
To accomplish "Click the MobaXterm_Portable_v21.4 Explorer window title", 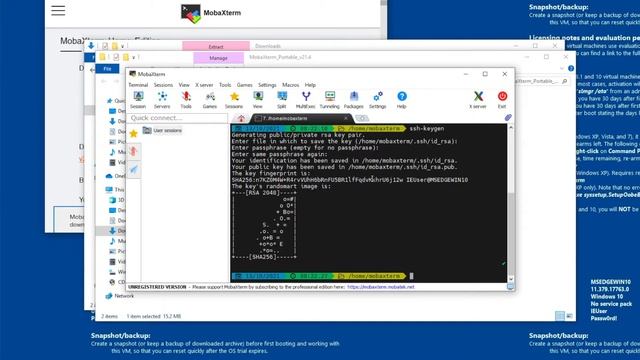I will (280, 57).
